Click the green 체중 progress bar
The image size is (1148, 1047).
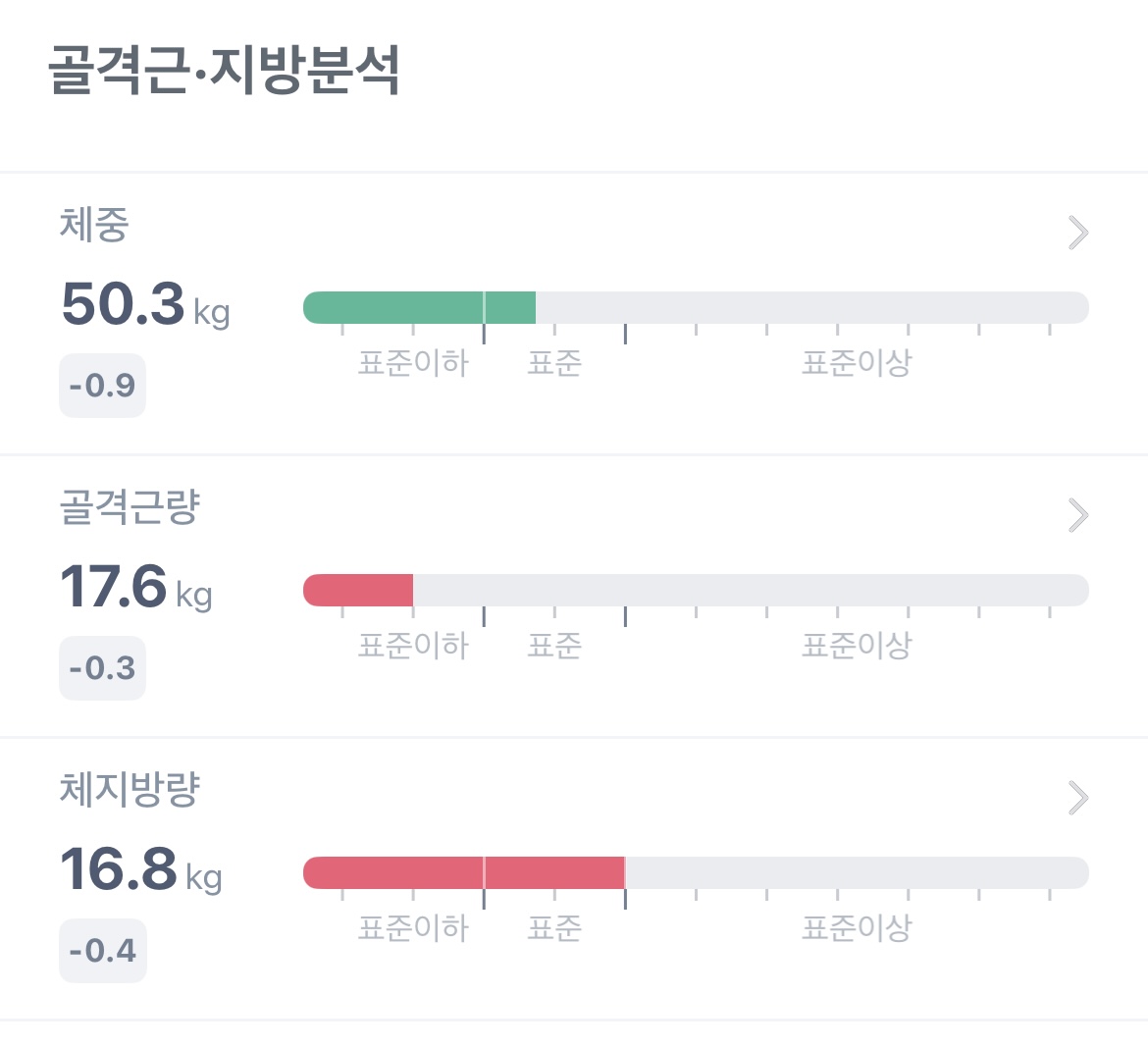[x=420, y=307]
